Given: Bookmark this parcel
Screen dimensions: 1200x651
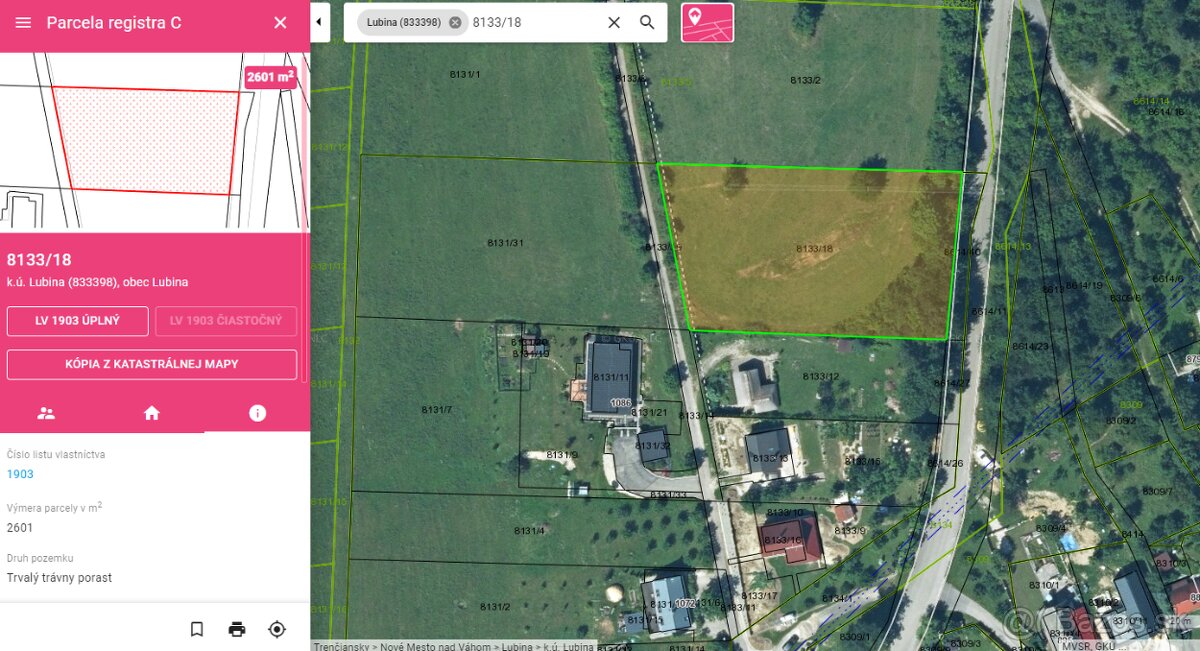Looking at the screenshot, I should tap(197, 629).
